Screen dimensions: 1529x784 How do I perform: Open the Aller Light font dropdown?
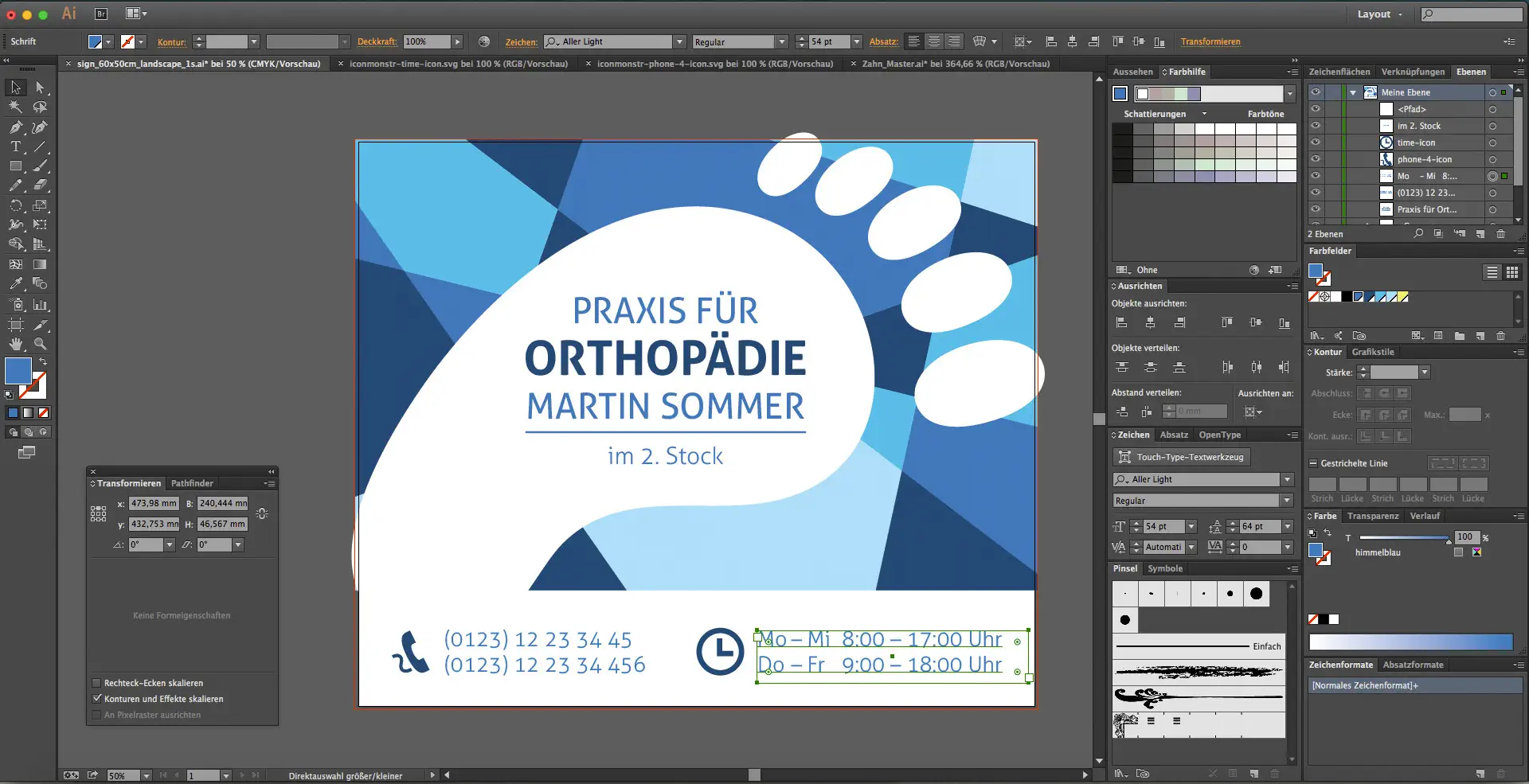click(x=679, y=41)
